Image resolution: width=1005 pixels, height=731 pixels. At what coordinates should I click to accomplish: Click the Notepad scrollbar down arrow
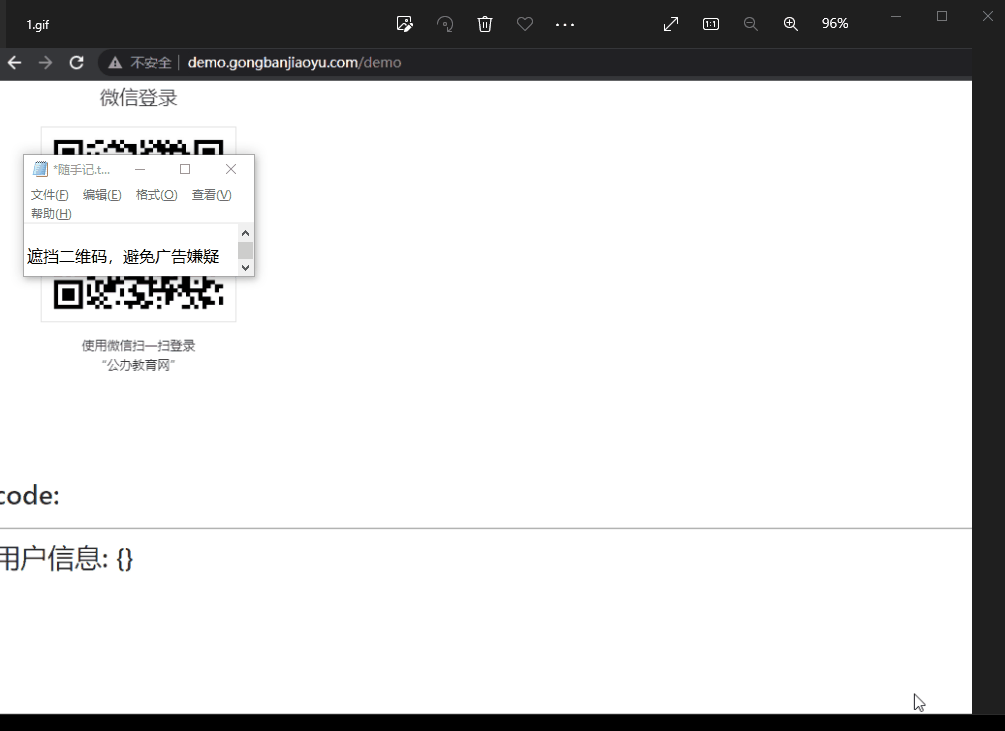pyautogui.click(x=244, y=266)
